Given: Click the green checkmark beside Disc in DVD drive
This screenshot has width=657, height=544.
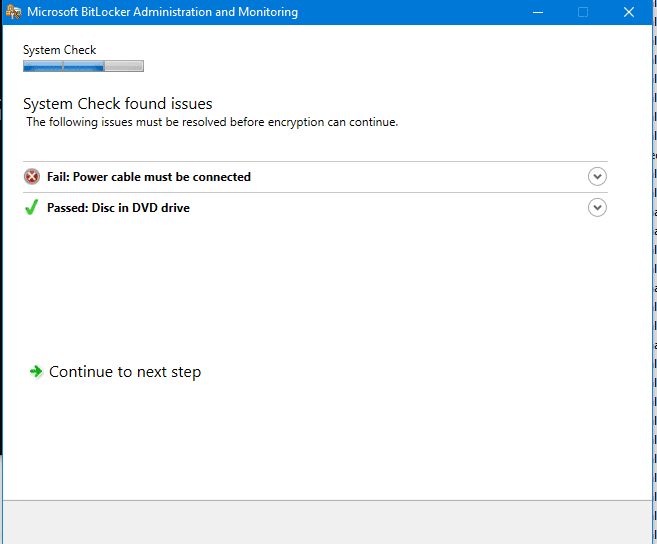Looking at the screenshot, I should [31, 207].
